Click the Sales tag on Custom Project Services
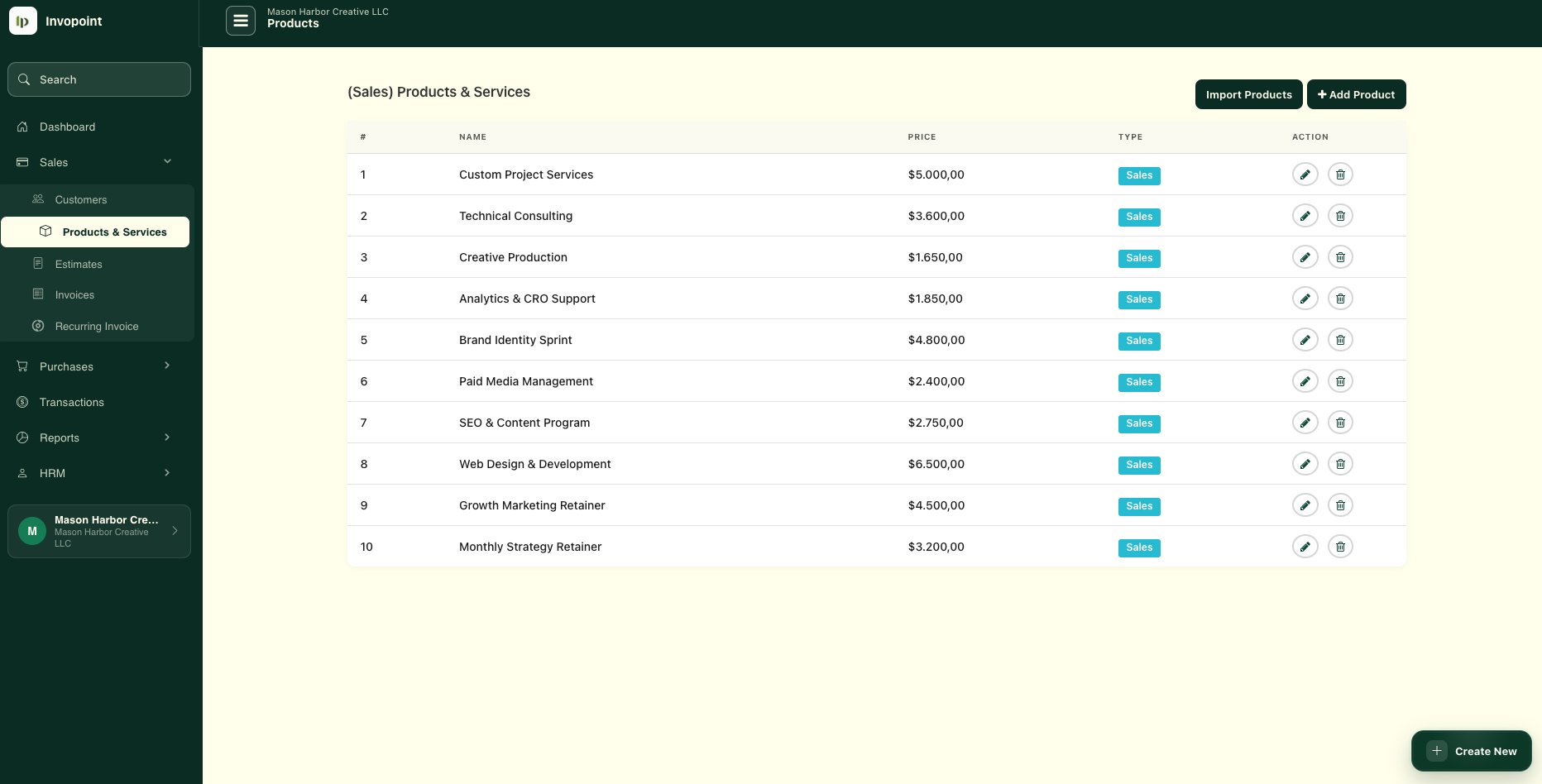This screenshot has width=1542, height=784. point(1139,175)
